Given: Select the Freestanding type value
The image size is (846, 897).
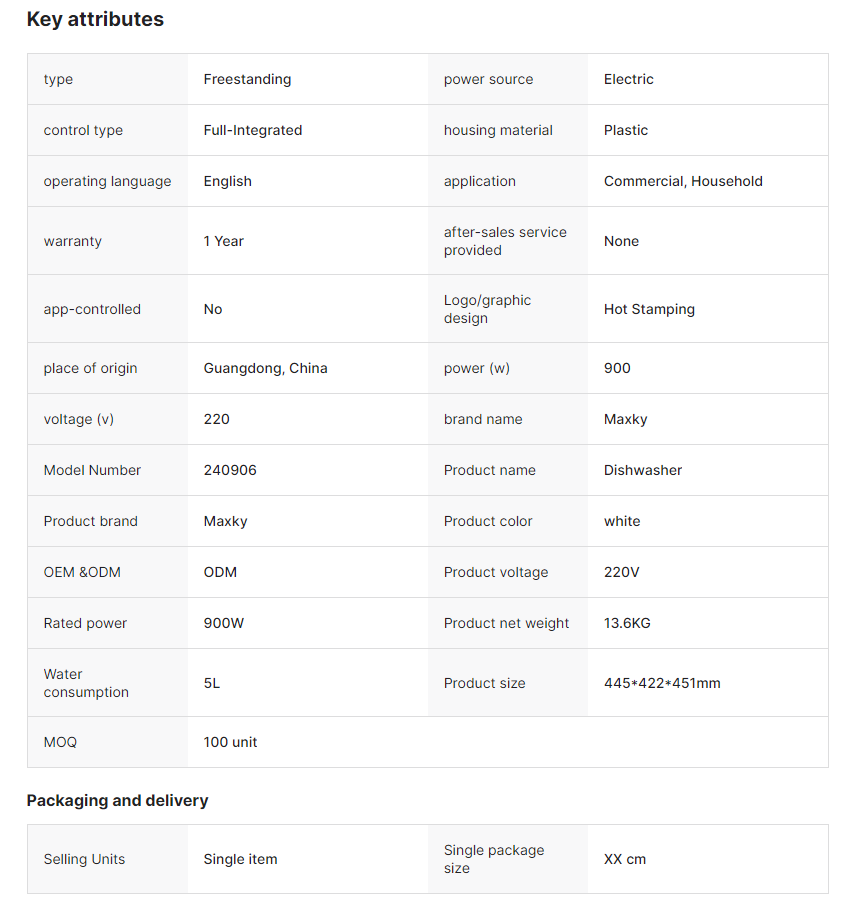Looking at the screenshot, I should (x=247, y=79).
